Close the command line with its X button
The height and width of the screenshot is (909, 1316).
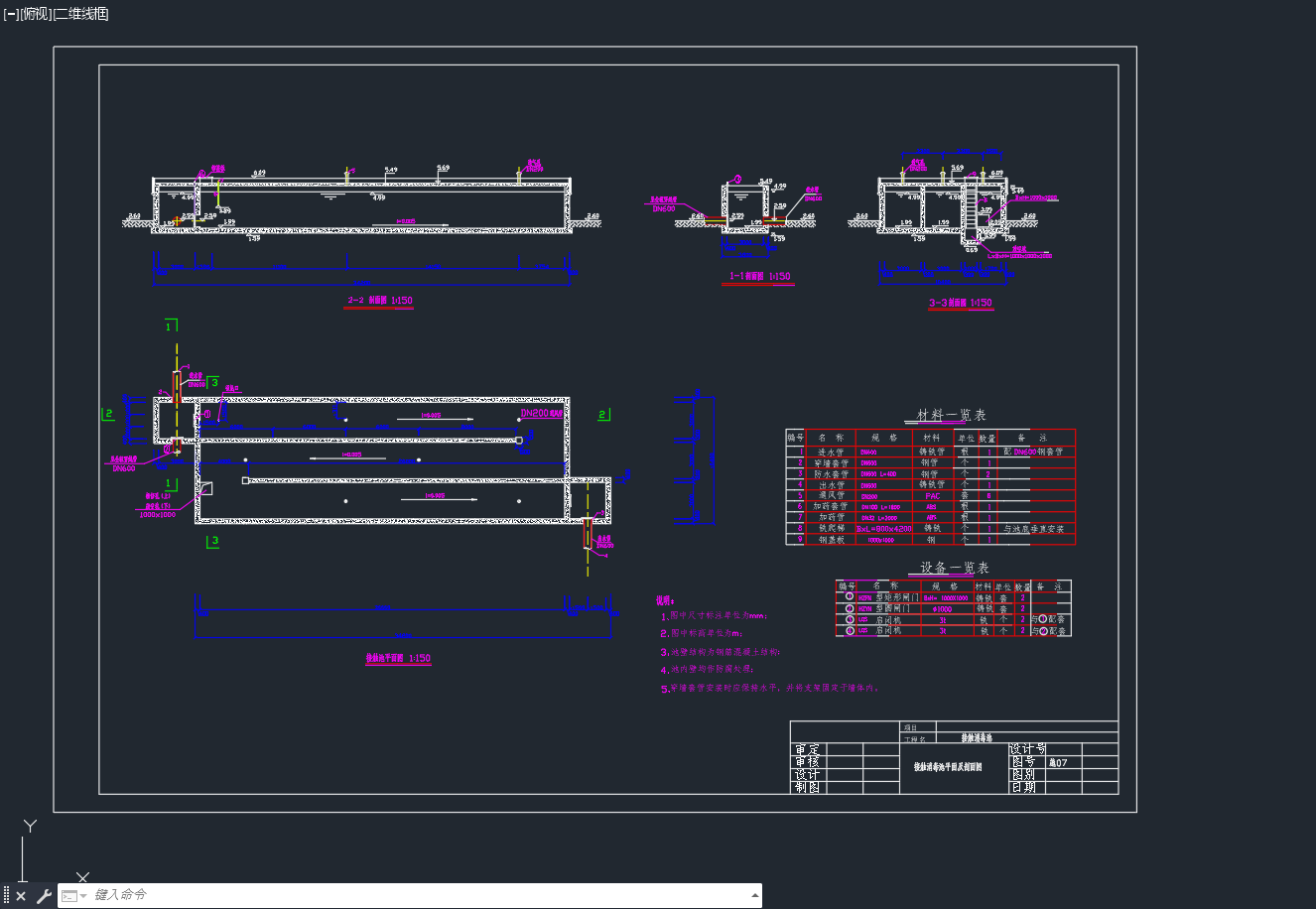21,896
